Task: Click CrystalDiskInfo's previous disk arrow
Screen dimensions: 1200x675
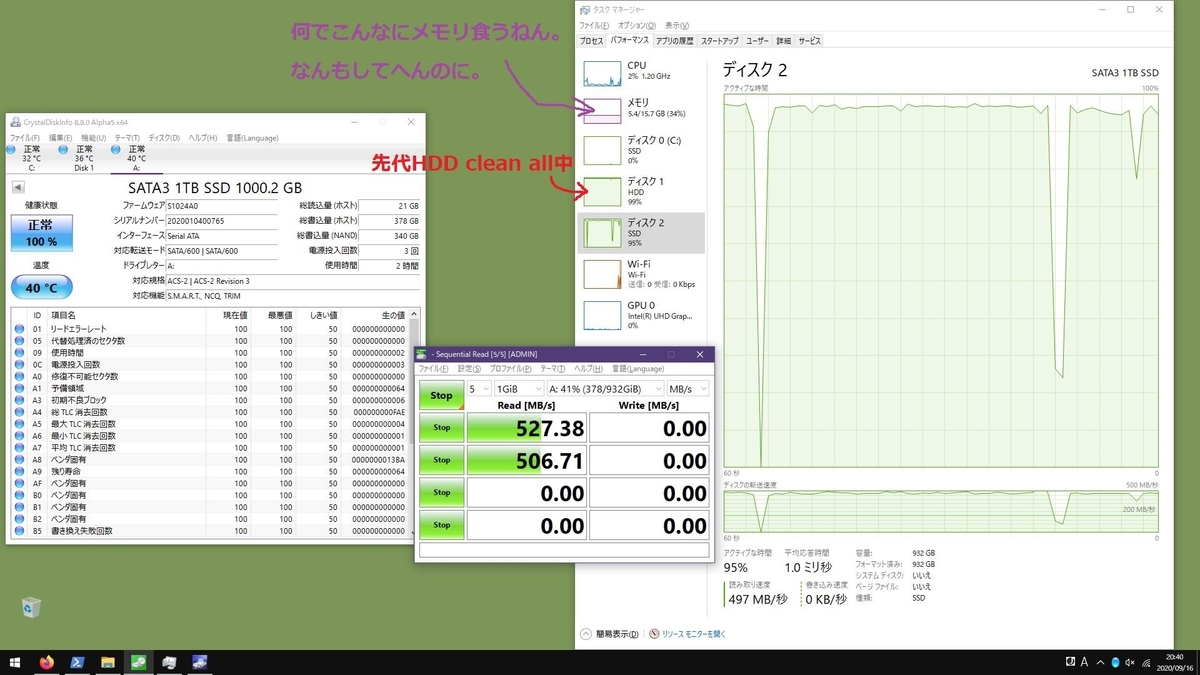Action: [18, 187]
